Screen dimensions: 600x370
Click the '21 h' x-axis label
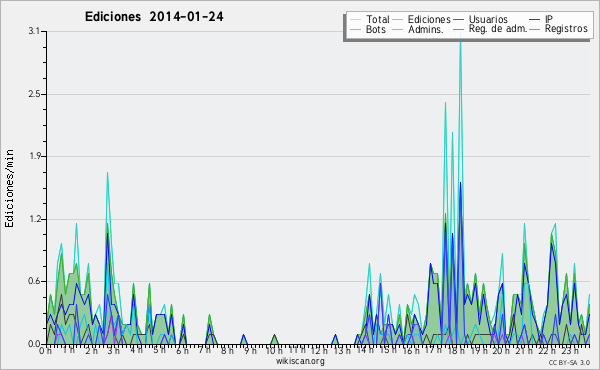523,351
